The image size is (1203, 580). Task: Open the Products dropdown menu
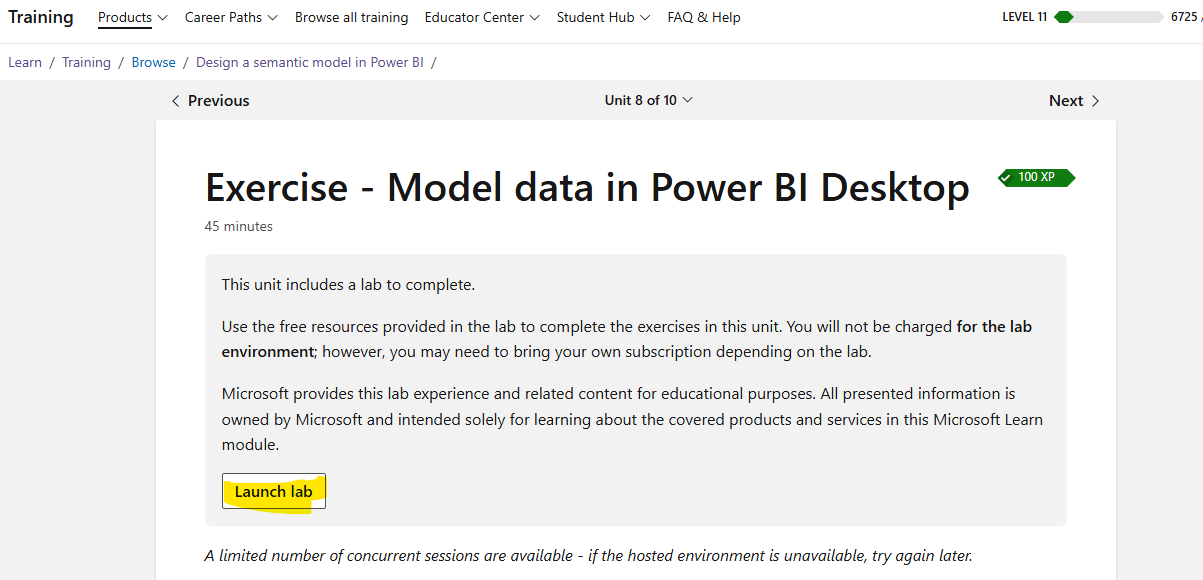tap(132, 17)
